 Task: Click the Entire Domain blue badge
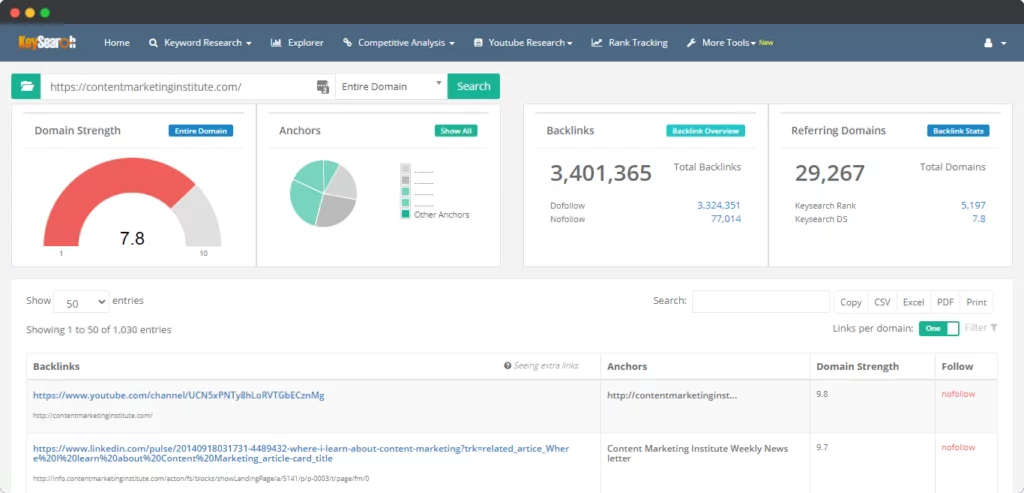(x=200, y=131)
